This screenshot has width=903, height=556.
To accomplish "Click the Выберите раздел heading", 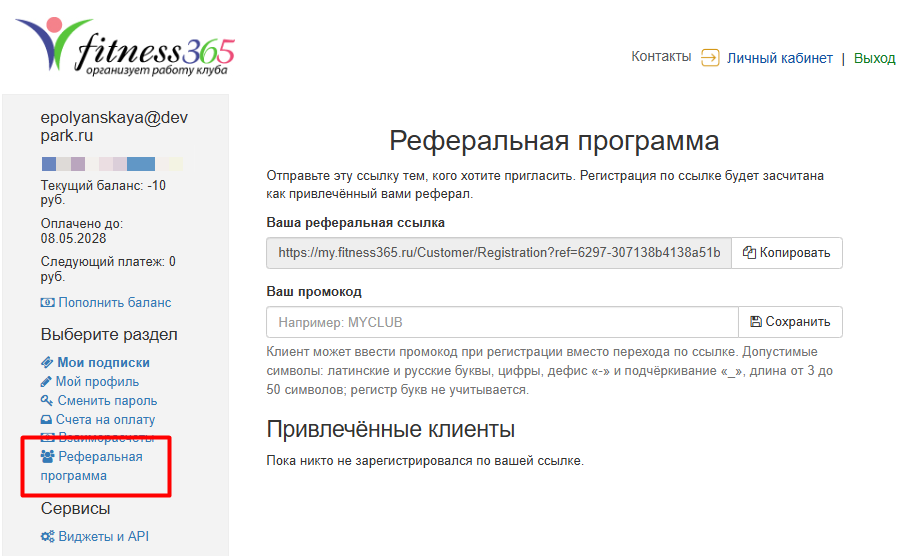I will point(109,335).
